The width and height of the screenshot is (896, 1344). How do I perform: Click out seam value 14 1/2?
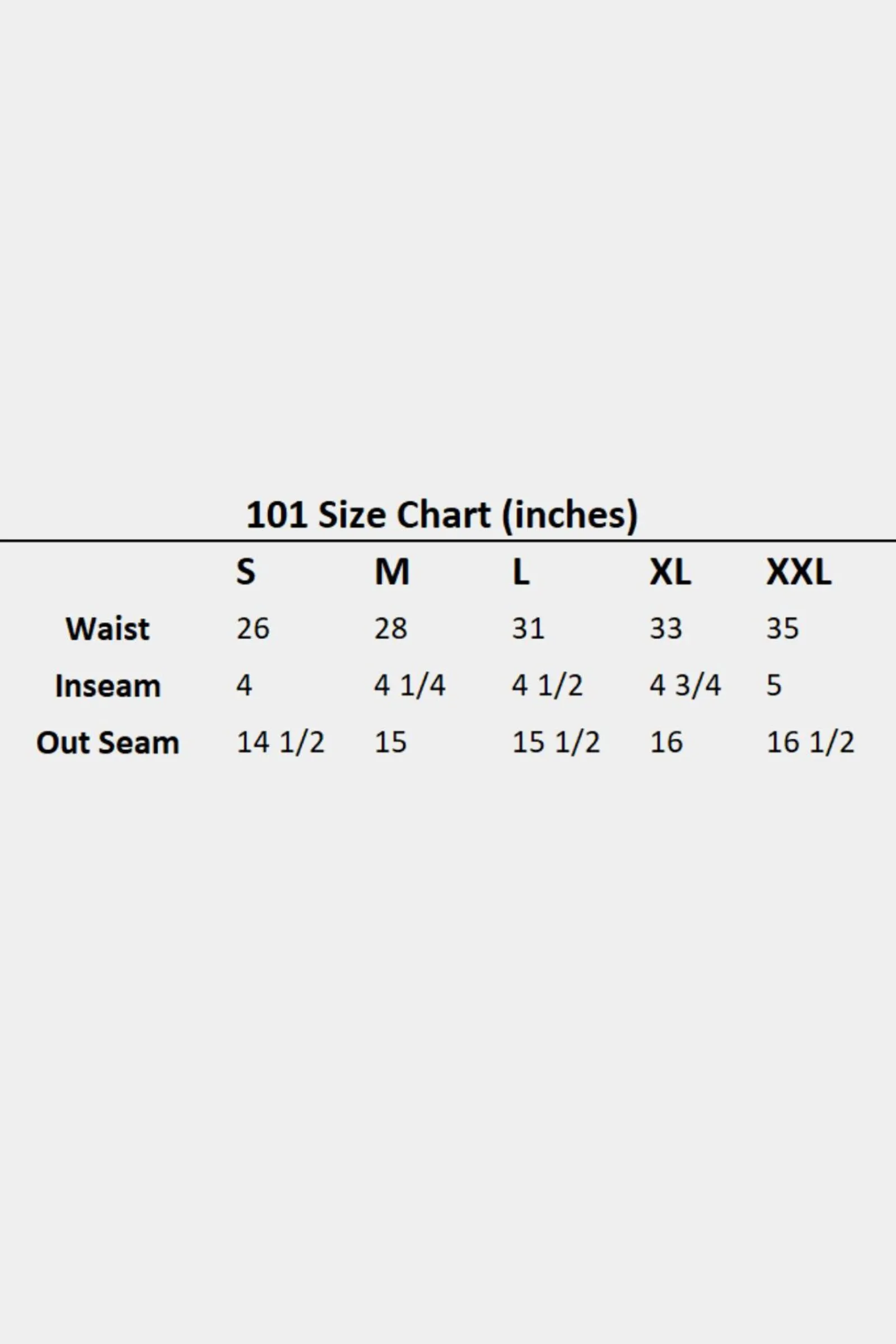280,743
